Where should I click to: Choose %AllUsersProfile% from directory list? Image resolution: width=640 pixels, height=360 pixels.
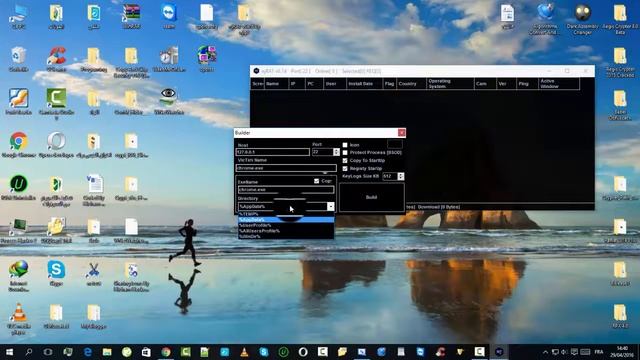tap(286, 231)
